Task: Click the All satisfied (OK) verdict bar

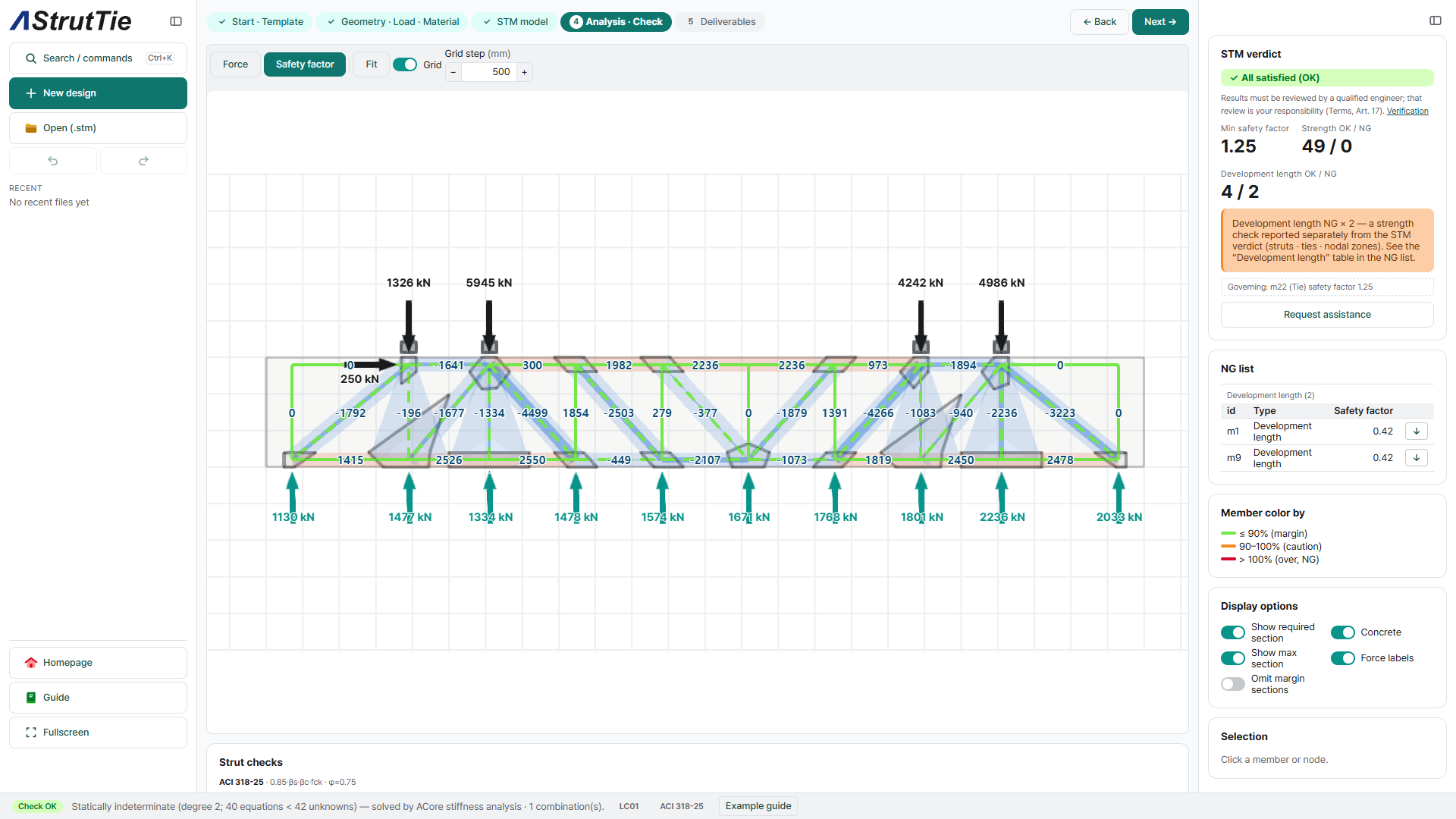Action: pyautogui.click(x=1327, y=78)
